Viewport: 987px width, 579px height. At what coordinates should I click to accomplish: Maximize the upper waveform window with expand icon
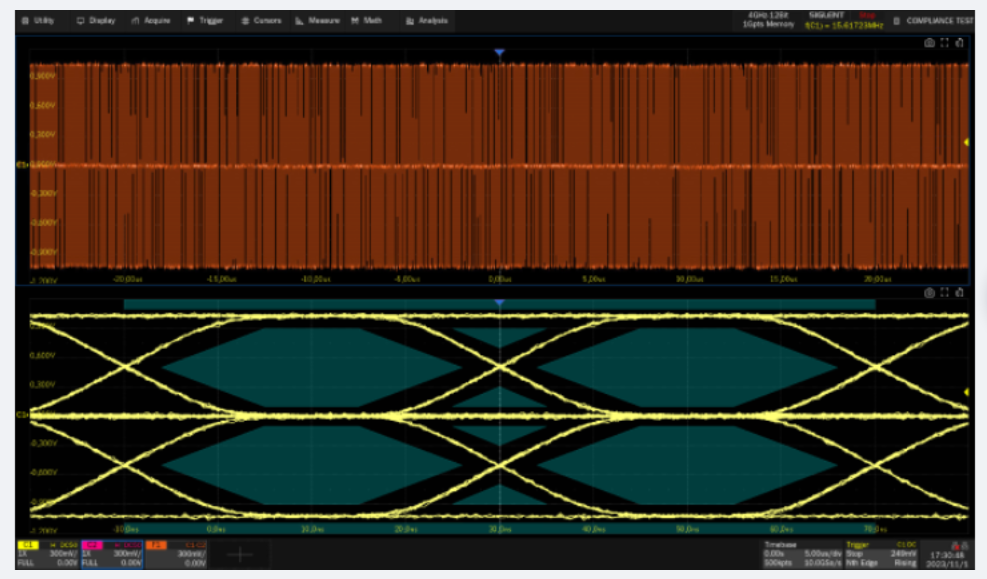(x=944, y=43)
